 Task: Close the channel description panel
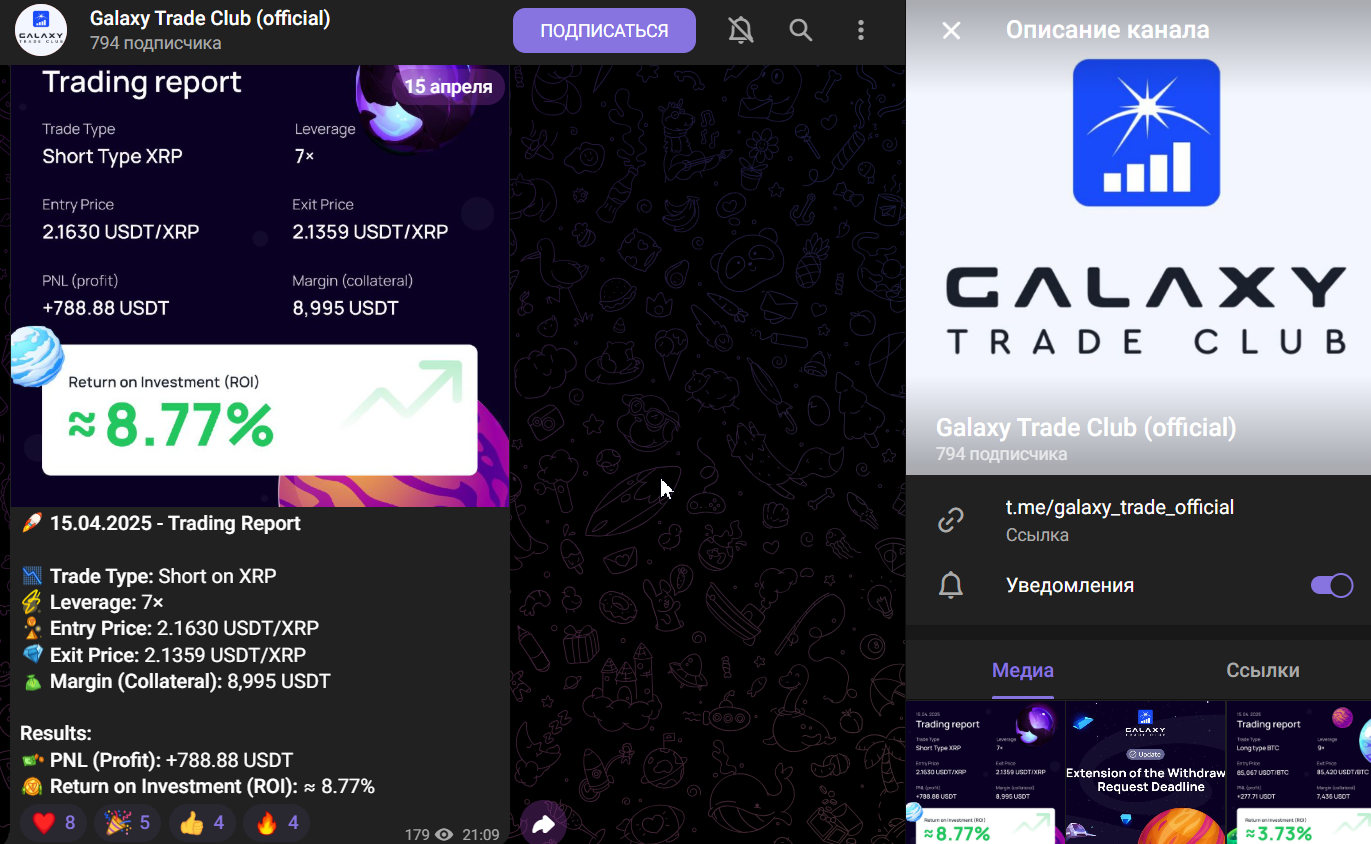click(951, 31)
